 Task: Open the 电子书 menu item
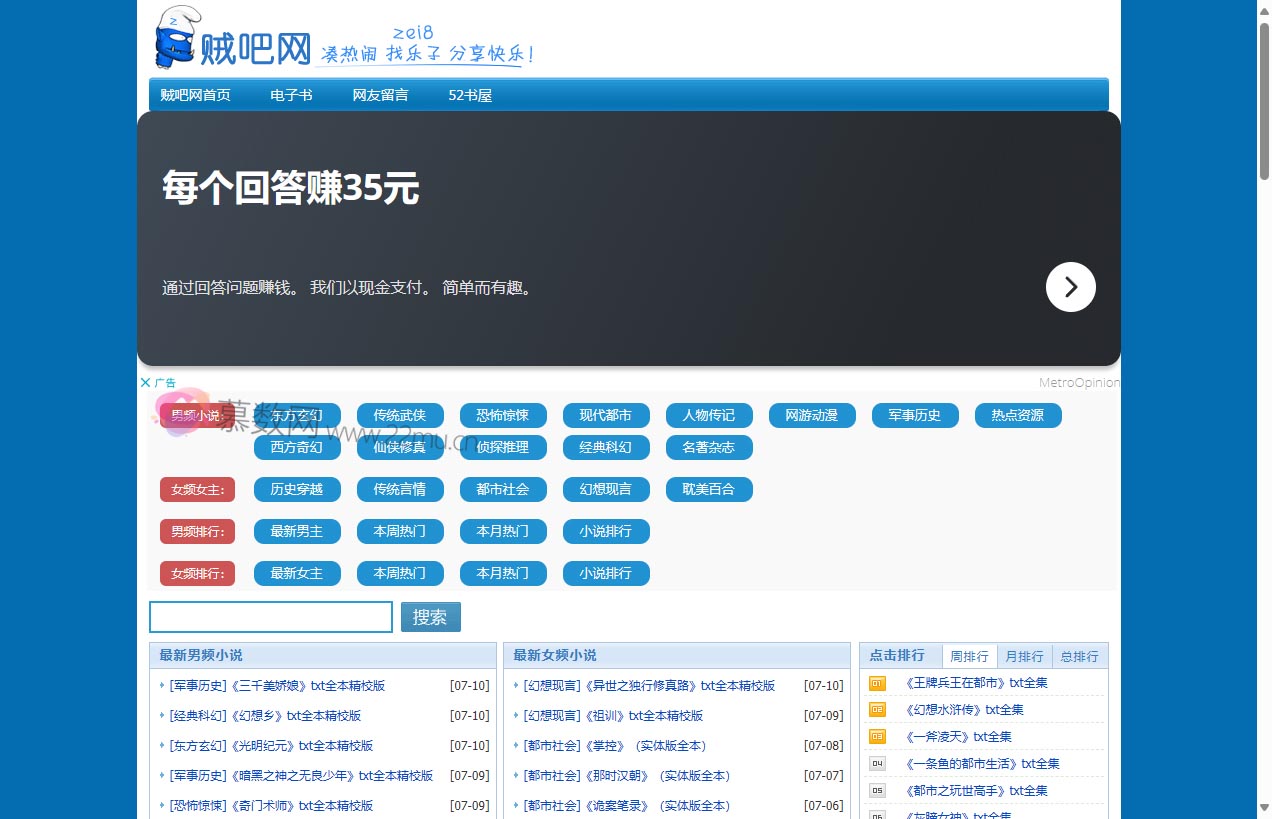pyautogui.click(x=290, y=95)
